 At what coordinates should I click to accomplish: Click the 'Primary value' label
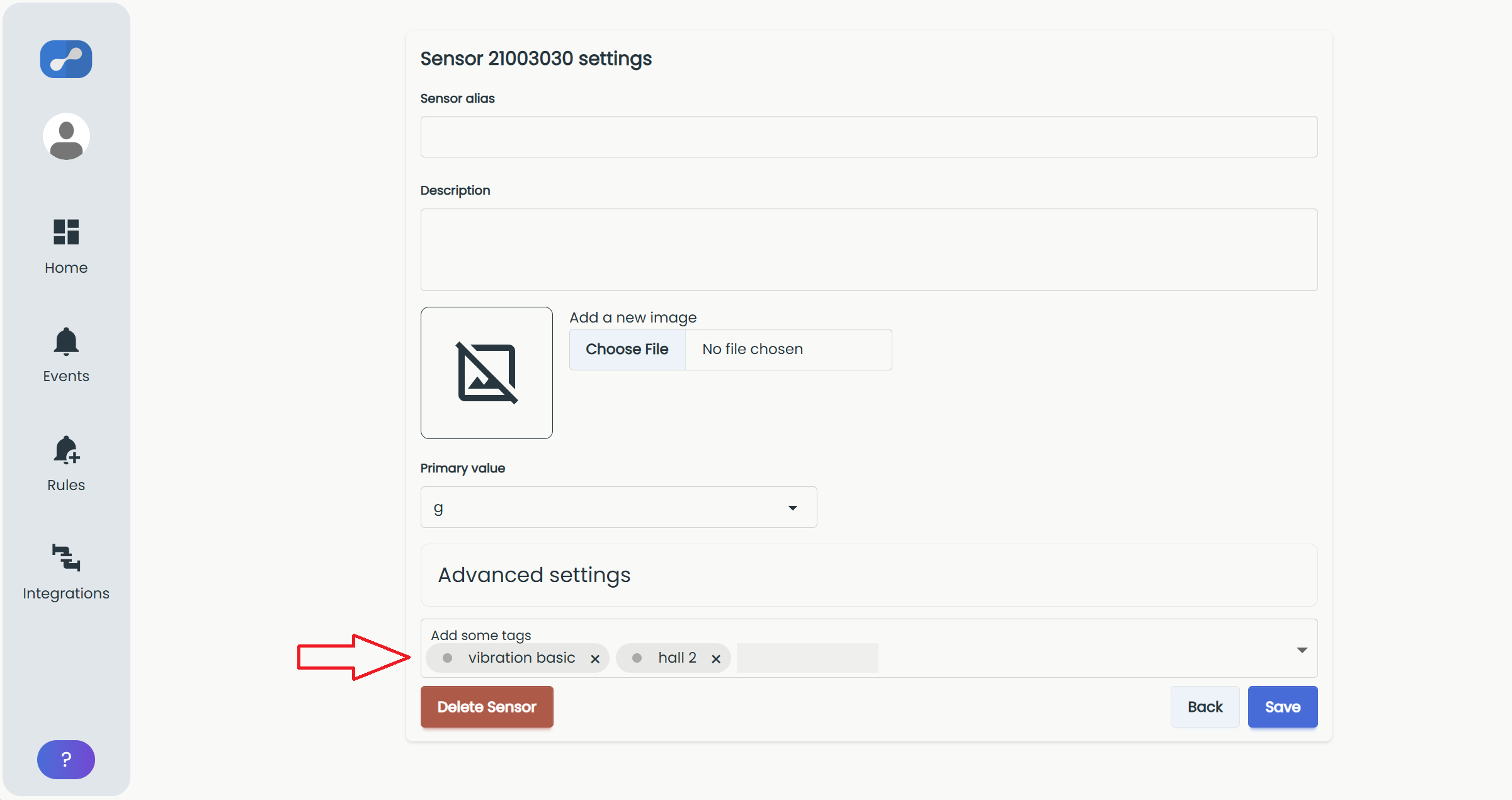click(463, 468)
